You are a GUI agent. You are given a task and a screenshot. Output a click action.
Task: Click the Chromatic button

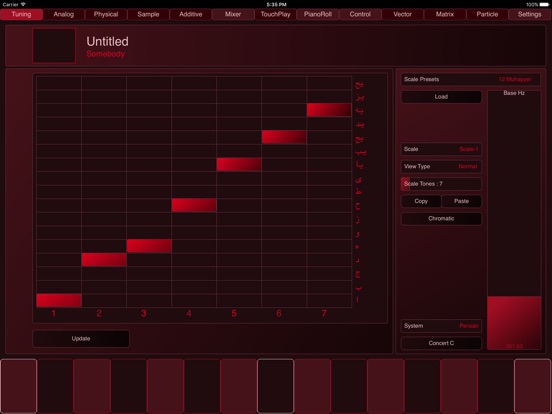(x=441, y=218)
